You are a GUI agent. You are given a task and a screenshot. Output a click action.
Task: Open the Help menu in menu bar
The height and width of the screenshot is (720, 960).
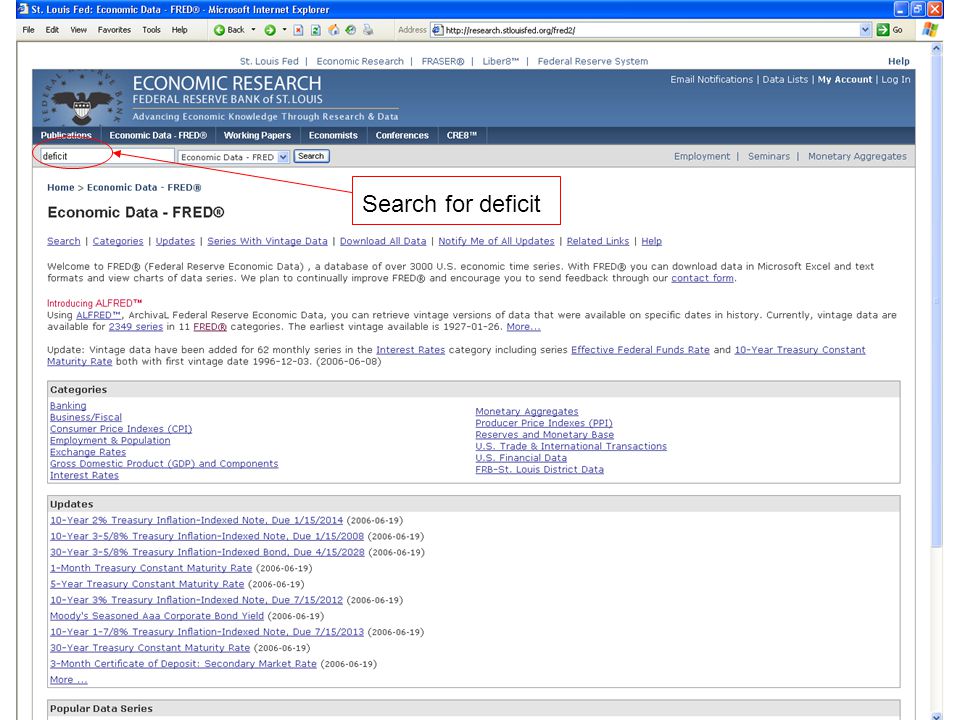179,30
